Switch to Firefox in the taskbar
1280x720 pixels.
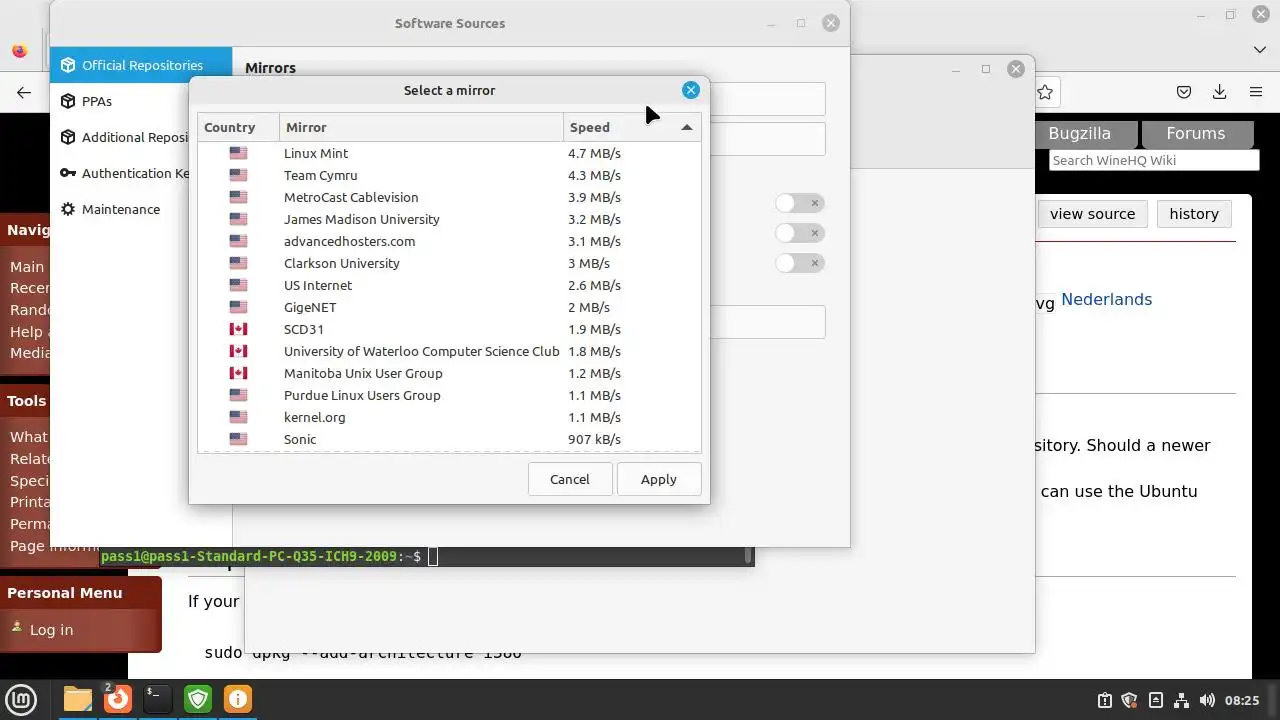pos(118,699)
